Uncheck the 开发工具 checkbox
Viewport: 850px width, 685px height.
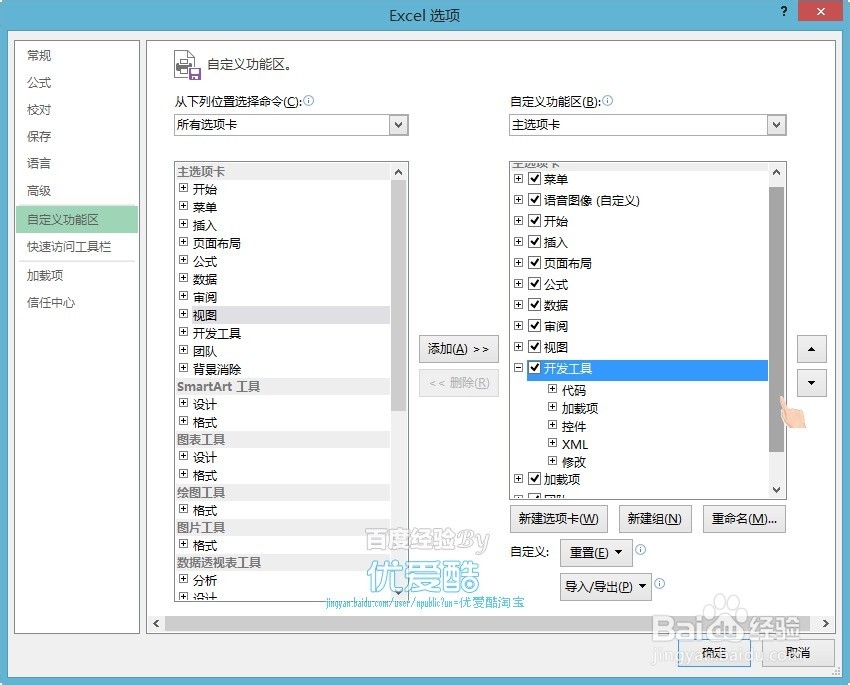535,367
